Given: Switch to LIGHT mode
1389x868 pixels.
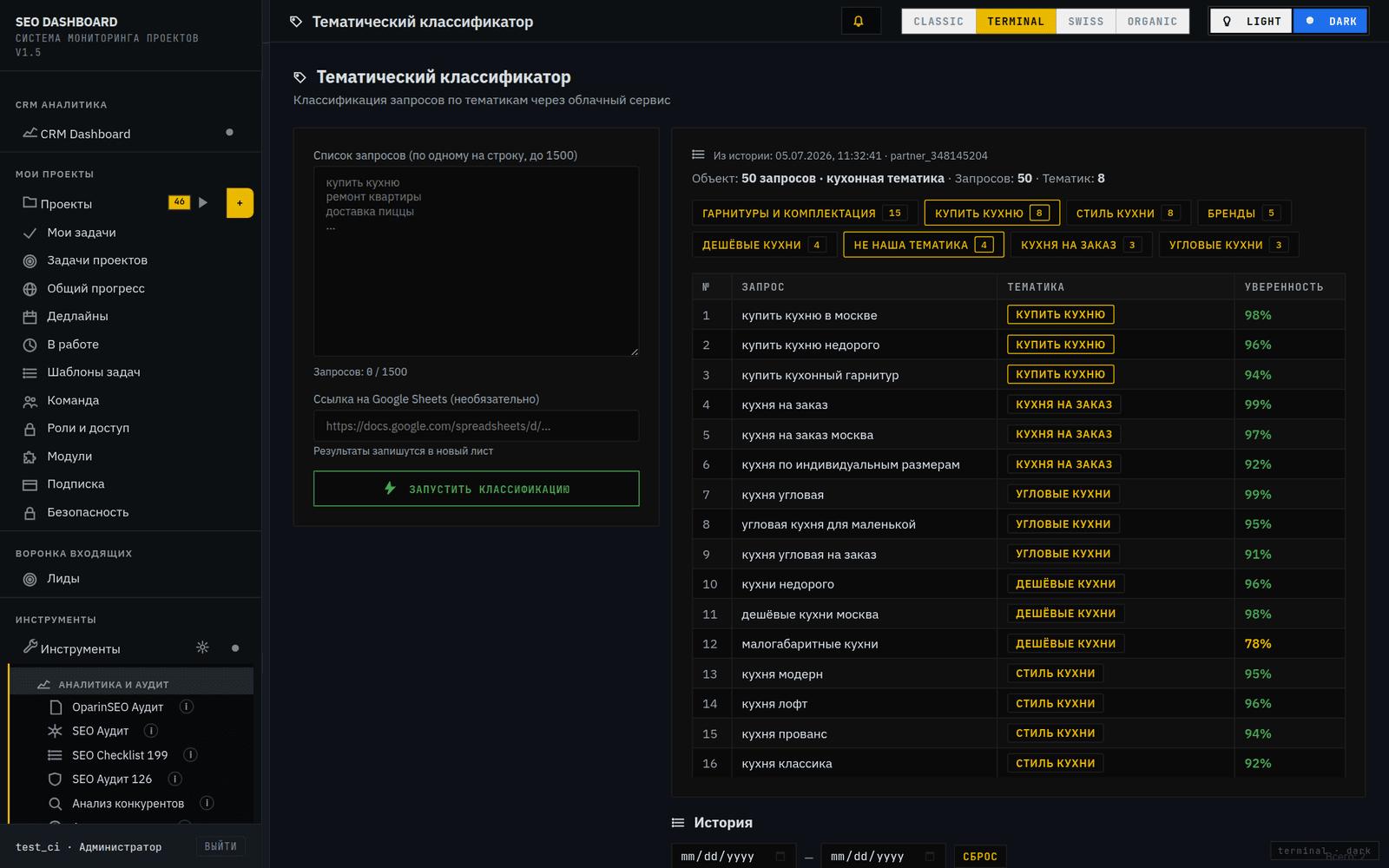Looking at the screenshot, I should (1252, 21).
